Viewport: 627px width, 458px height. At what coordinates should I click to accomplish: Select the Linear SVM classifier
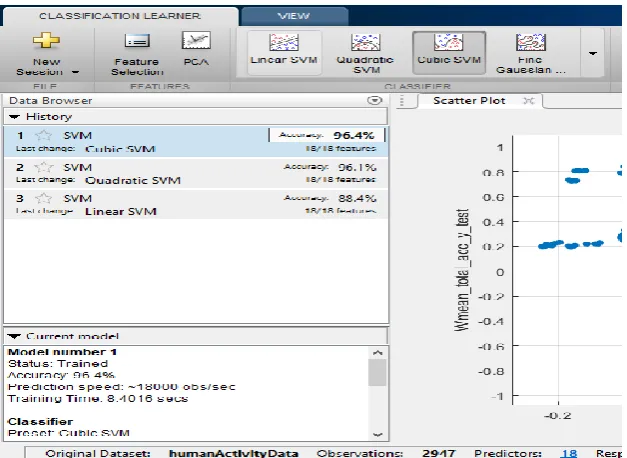click(x=284, y=52)
